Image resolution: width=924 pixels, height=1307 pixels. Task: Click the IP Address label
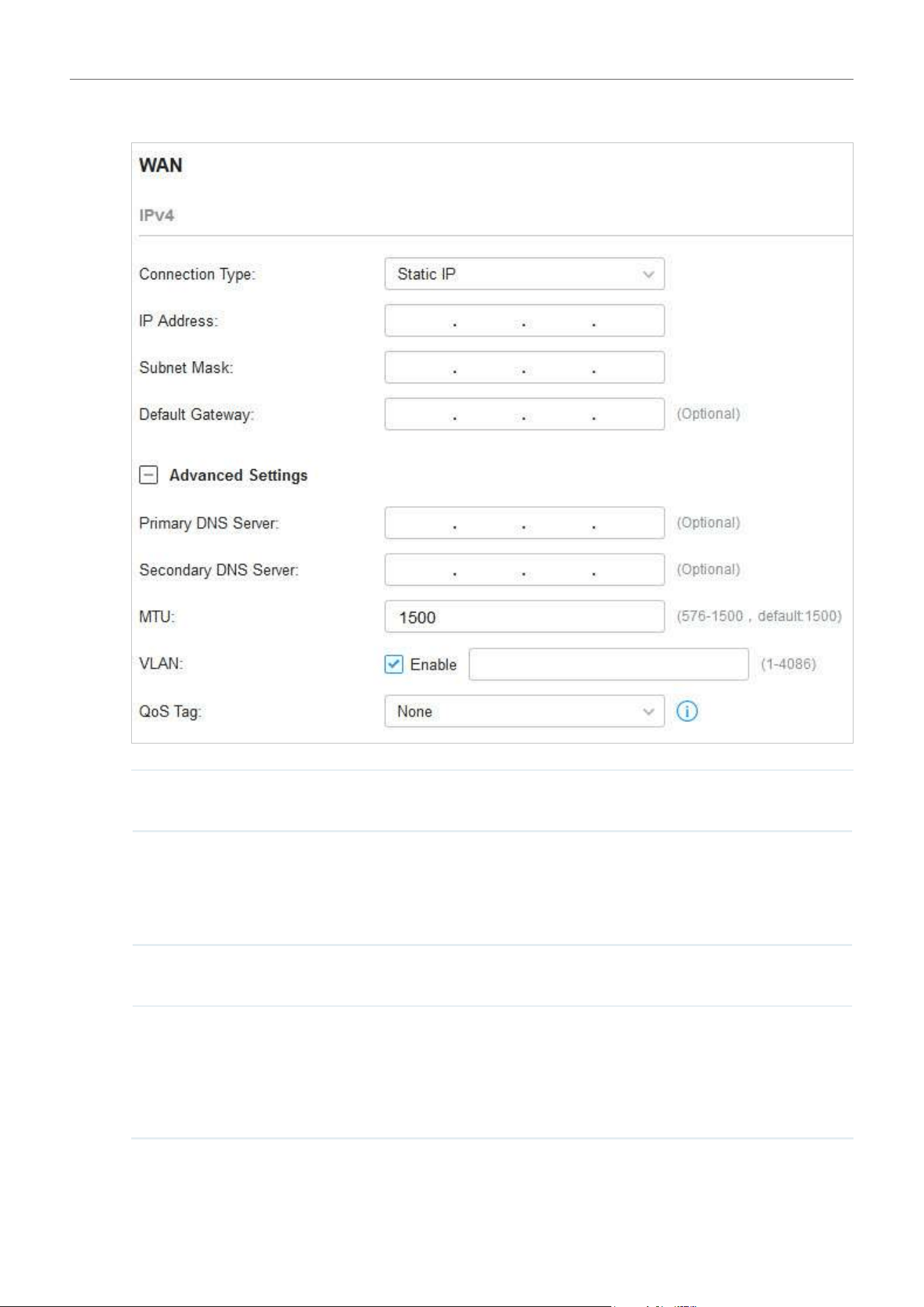tap(179, 321)
